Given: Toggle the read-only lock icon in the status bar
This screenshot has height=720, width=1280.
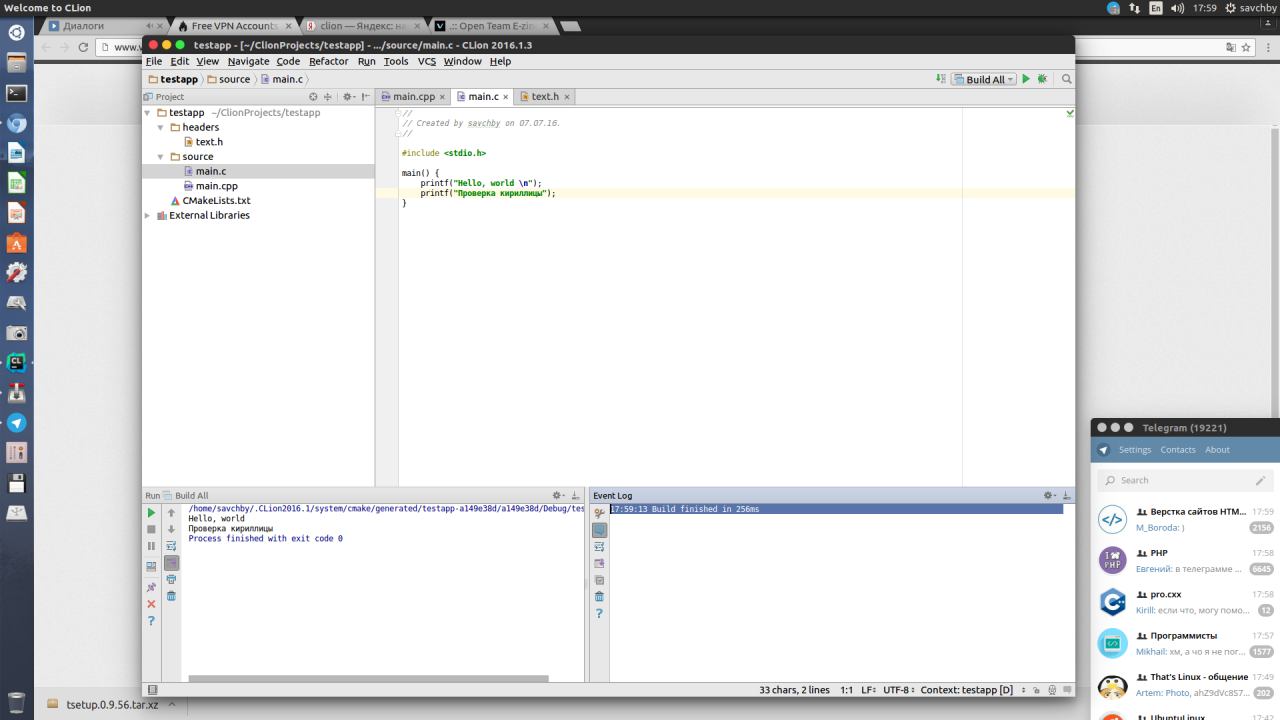Looking at the screenshot, I should tap(1038, 690).
